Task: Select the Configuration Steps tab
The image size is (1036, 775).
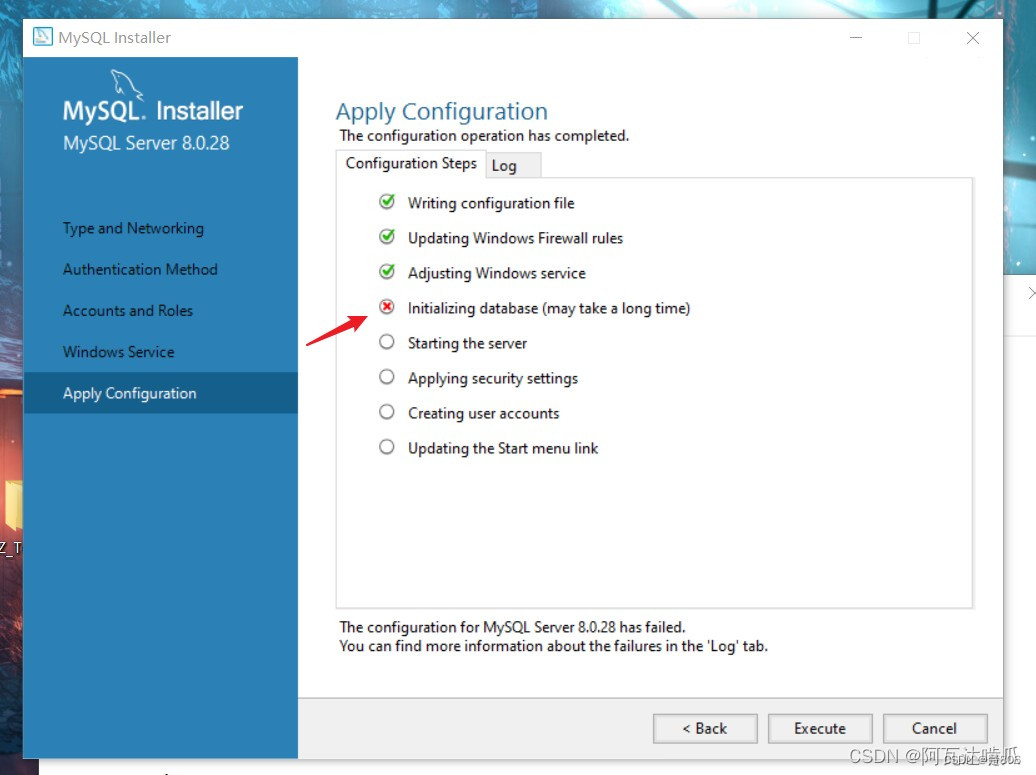Action: [x=411, y=163]
